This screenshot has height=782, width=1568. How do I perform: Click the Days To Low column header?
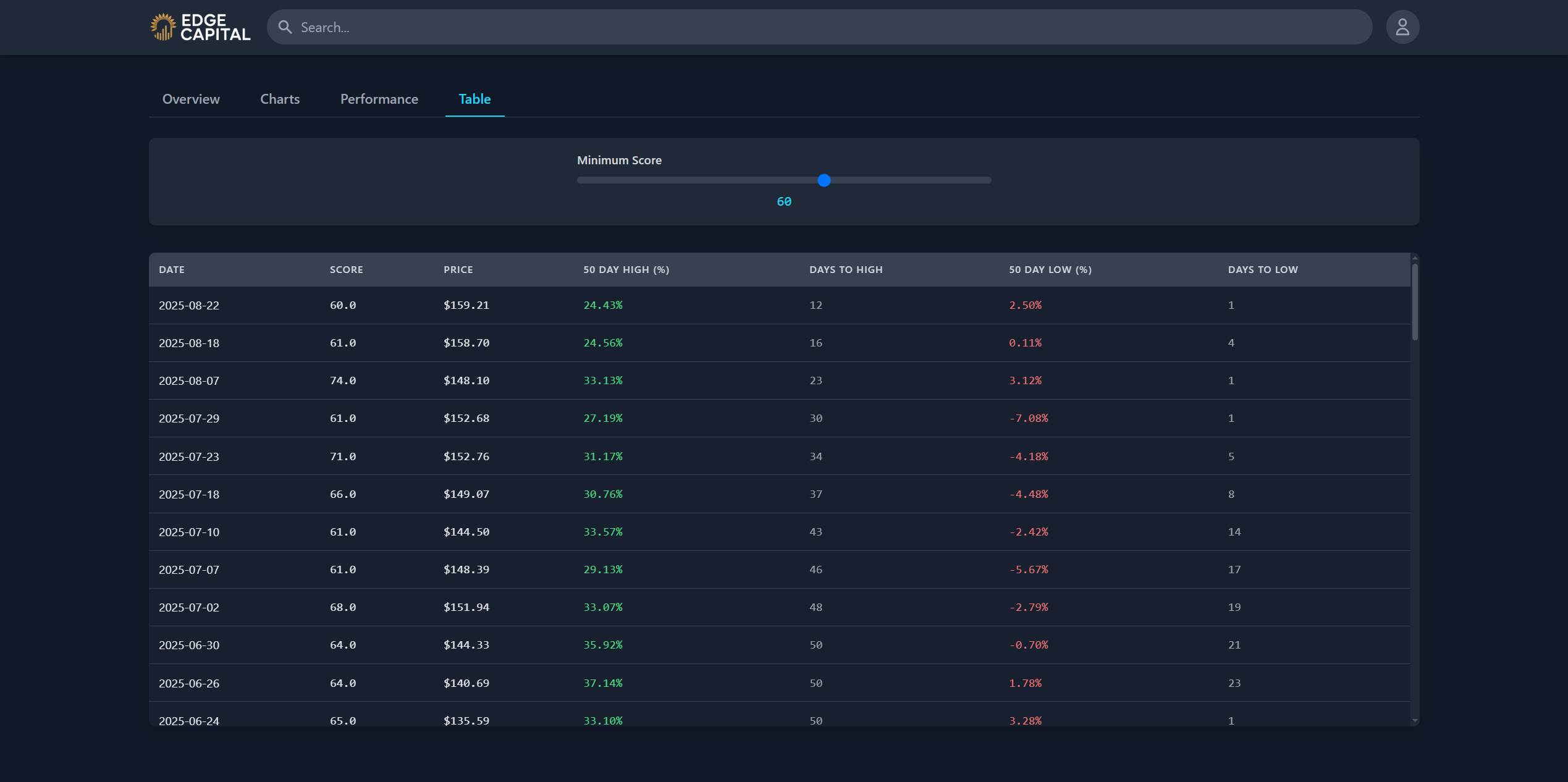[x=1263, y=270]
